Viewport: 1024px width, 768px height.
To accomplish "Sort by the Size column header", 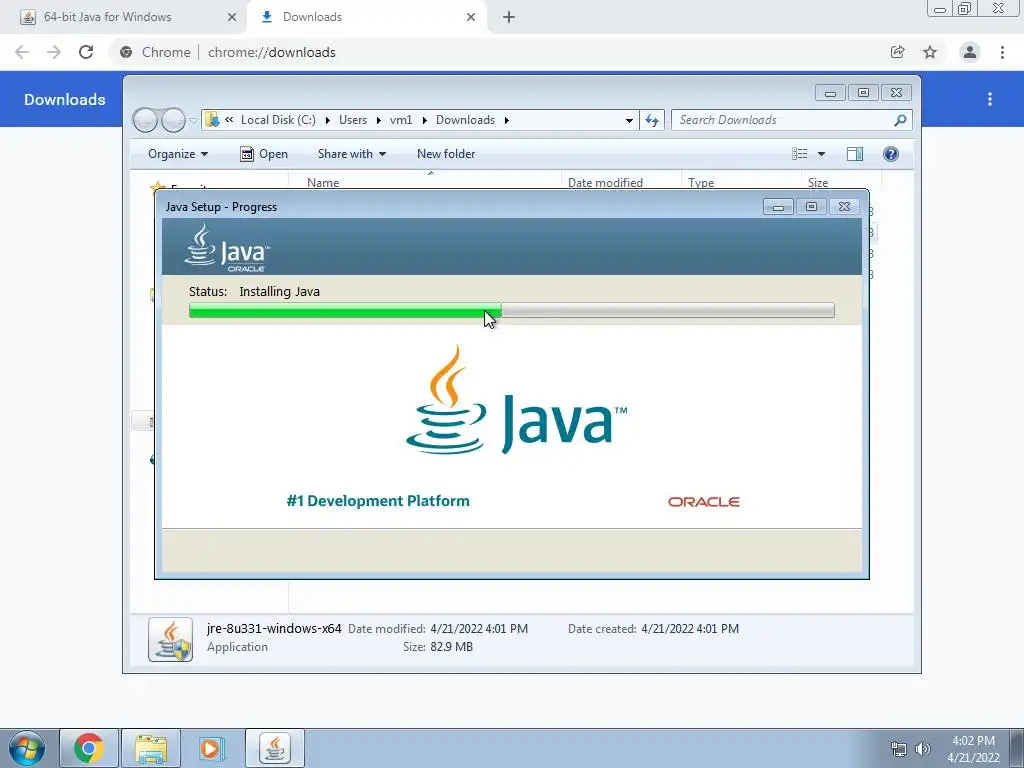I will click(x=841, y=182).
